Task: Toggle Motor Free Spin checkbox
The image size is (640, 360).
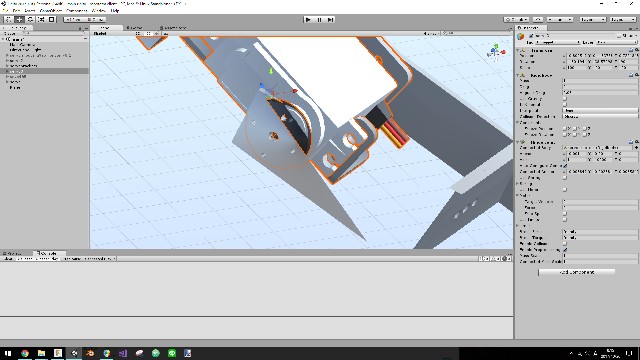Action: coord(565,213)
